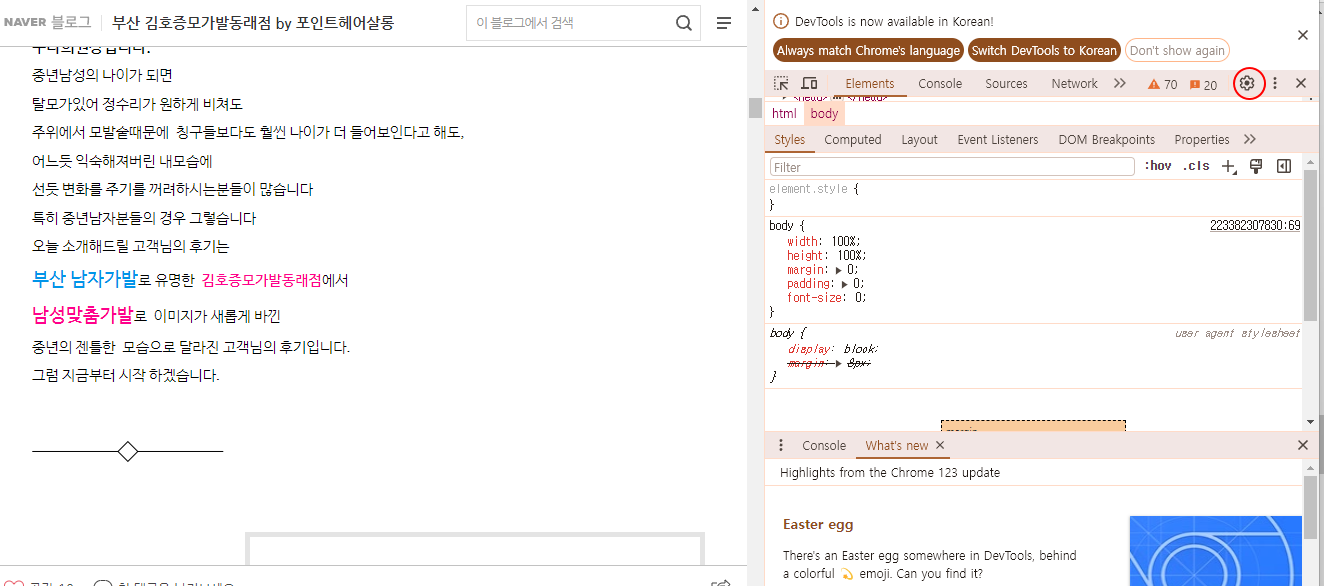Click the display: block declaration
The width and height of the screenshot is (1324, 586).
click(x=833, y=349)
